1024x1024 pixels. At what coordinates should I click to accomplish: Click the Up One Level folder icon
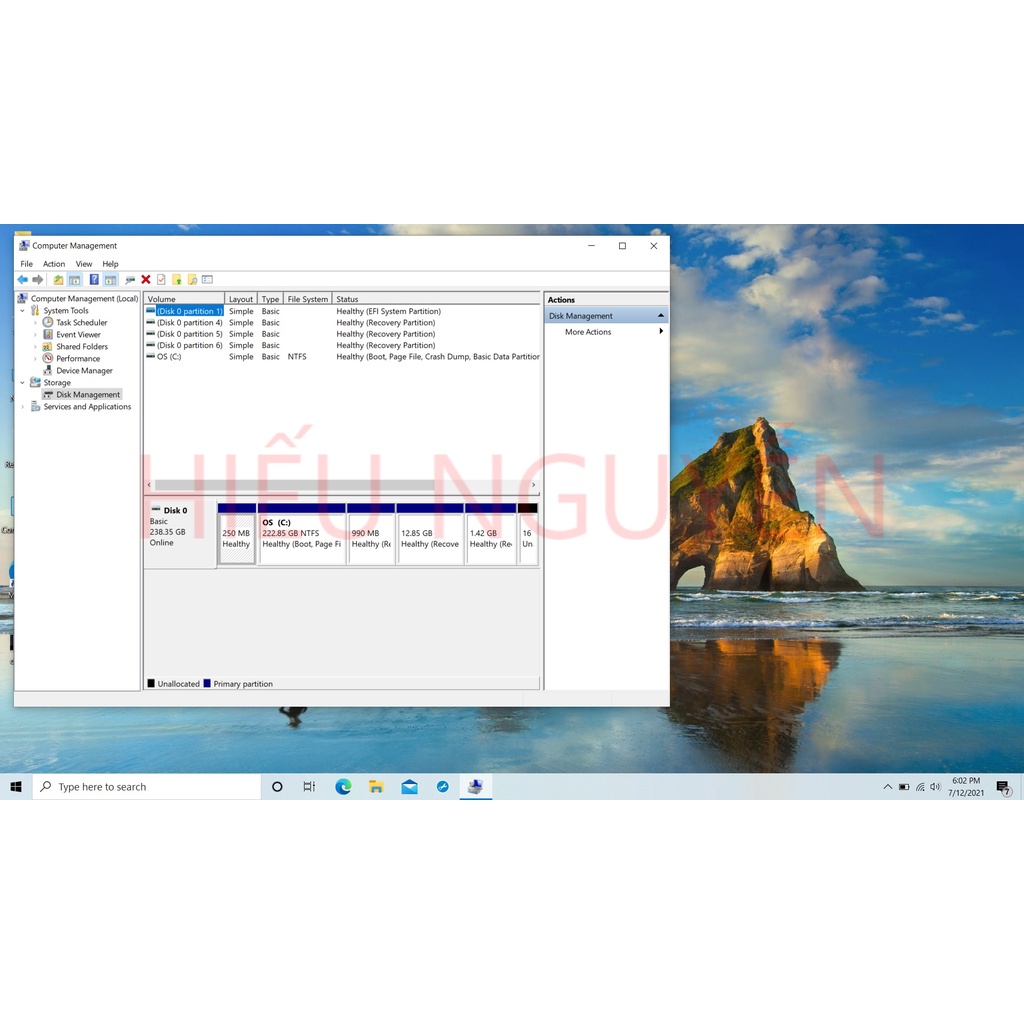(58, 280)
